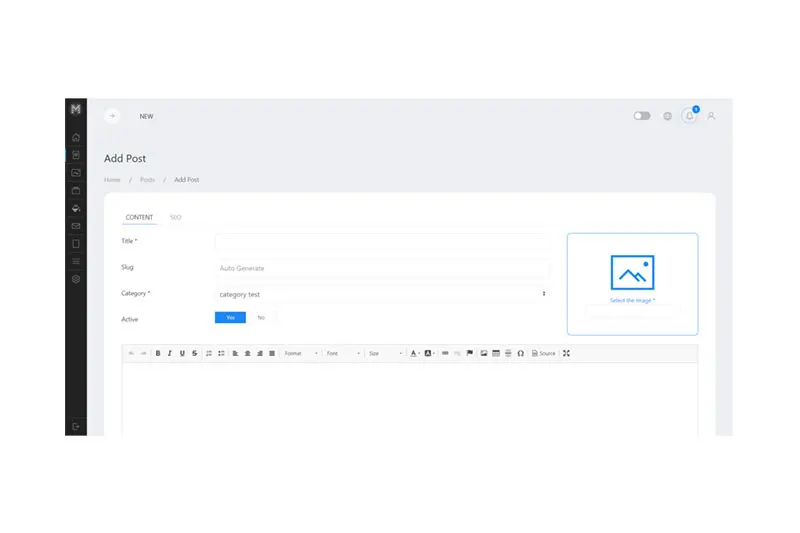Set Active to Yes
Viewport: 800px width, 533px height.
click(x=230, y=317)
